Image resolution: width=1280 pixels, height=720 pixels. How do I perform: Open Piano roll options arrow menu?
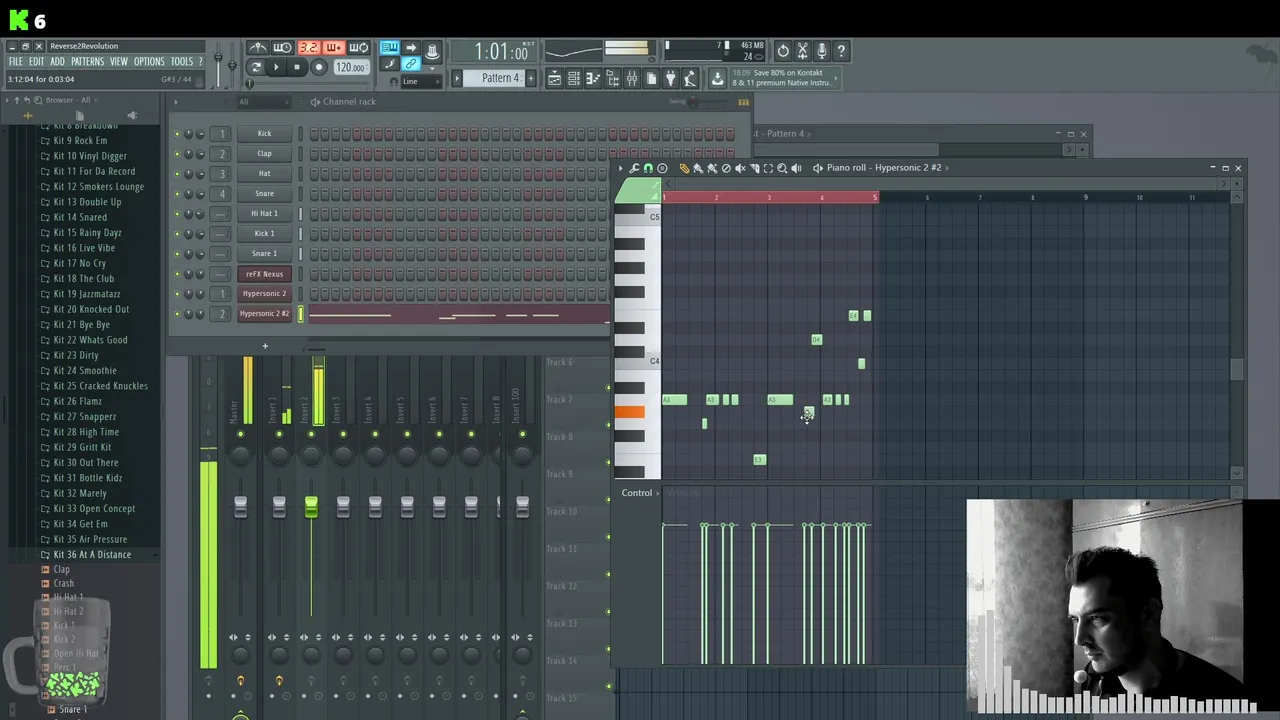pyautogui.click(x=620, y=168)
